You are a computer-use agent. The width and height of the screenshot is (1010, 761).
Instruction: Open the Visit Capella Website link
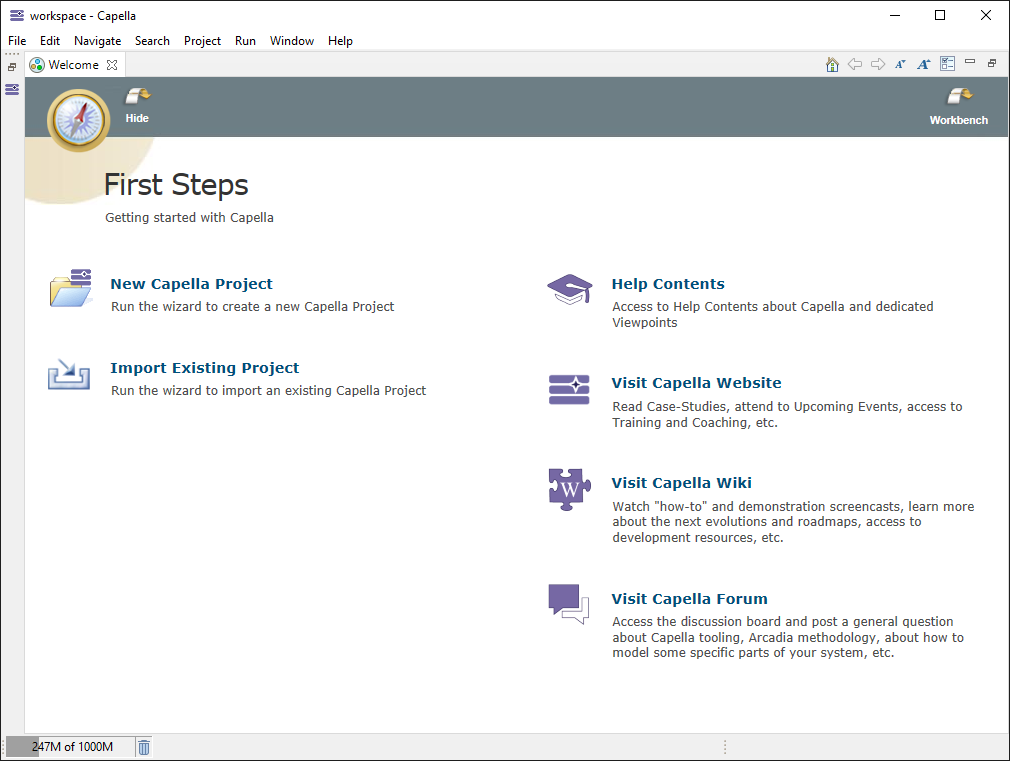point(696,383)
